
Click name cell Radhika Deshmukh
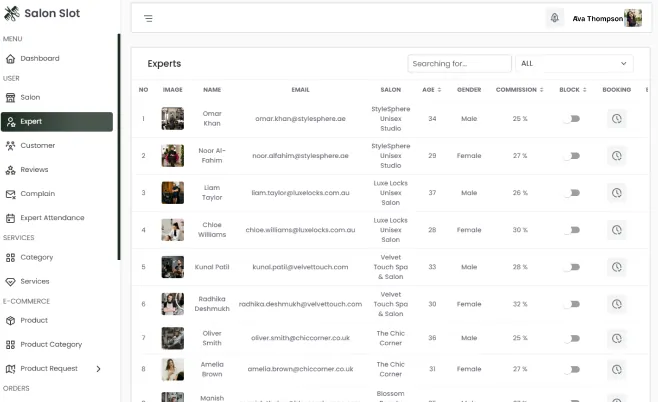point(212,304)
